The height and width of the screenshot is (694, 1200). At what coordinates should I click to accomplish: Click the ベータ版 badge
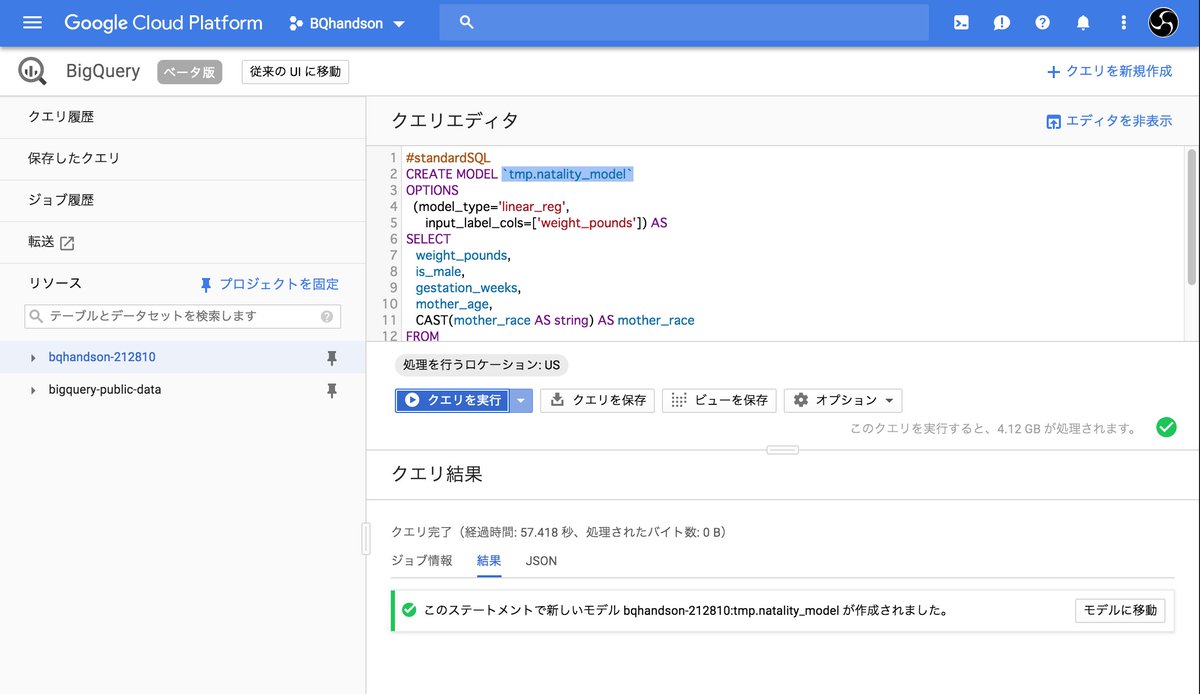click(189, 72)
